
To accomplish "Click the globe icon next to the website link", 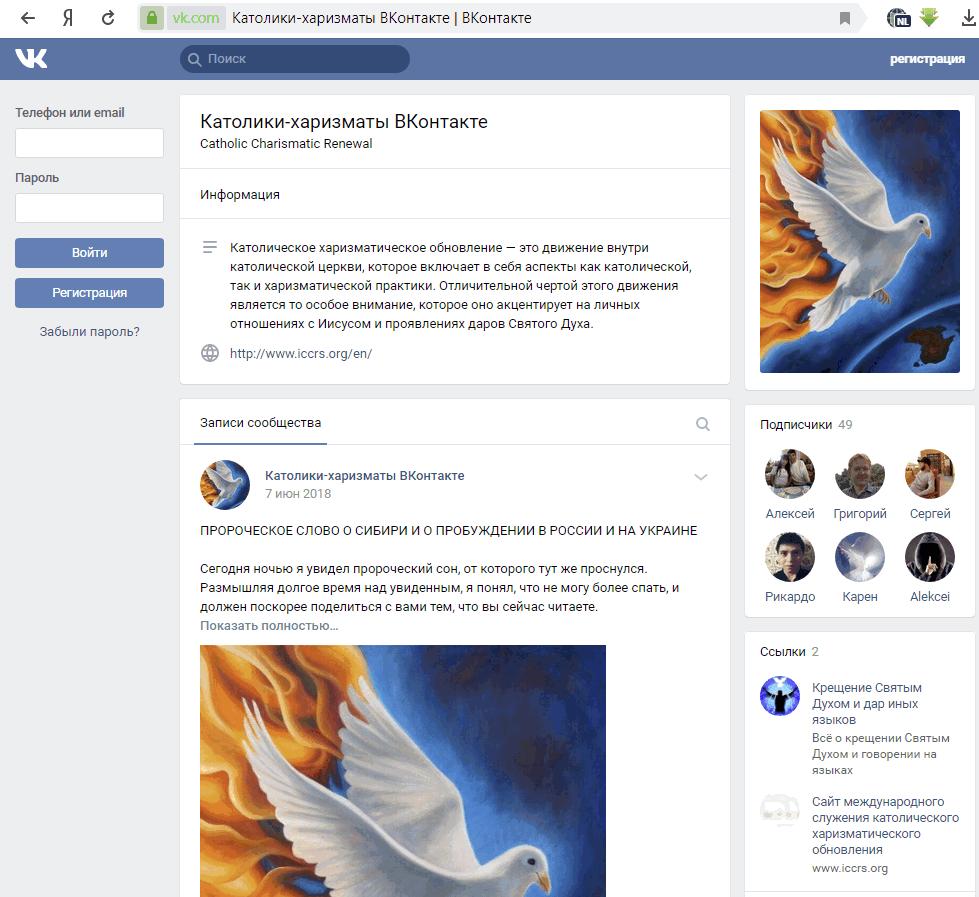I will [210, 353].
